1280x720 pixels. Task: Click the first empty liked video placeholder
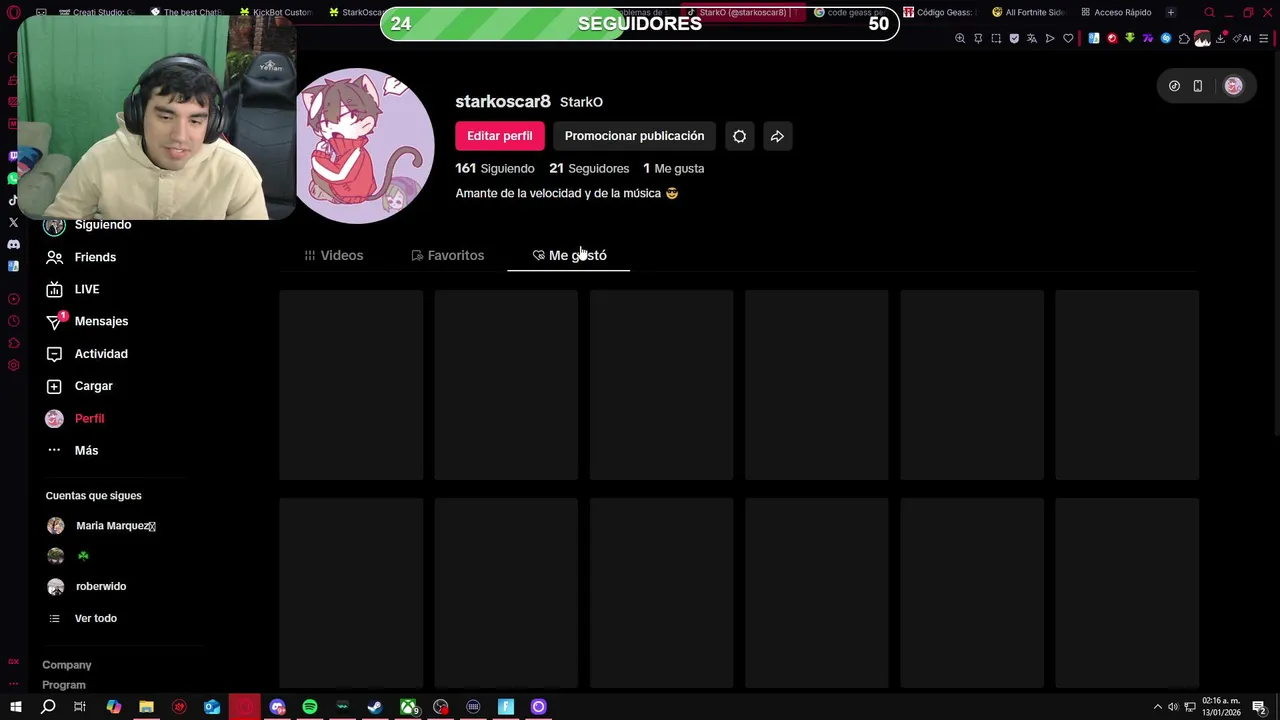click(x=351, y=385)
